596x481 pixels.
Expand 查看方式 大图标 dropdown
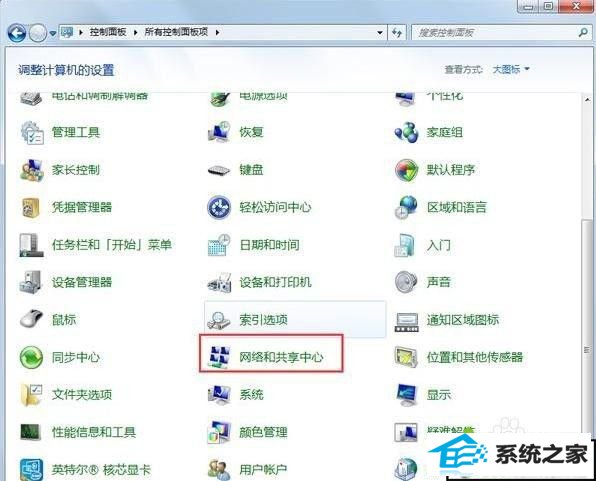point(510,69)
